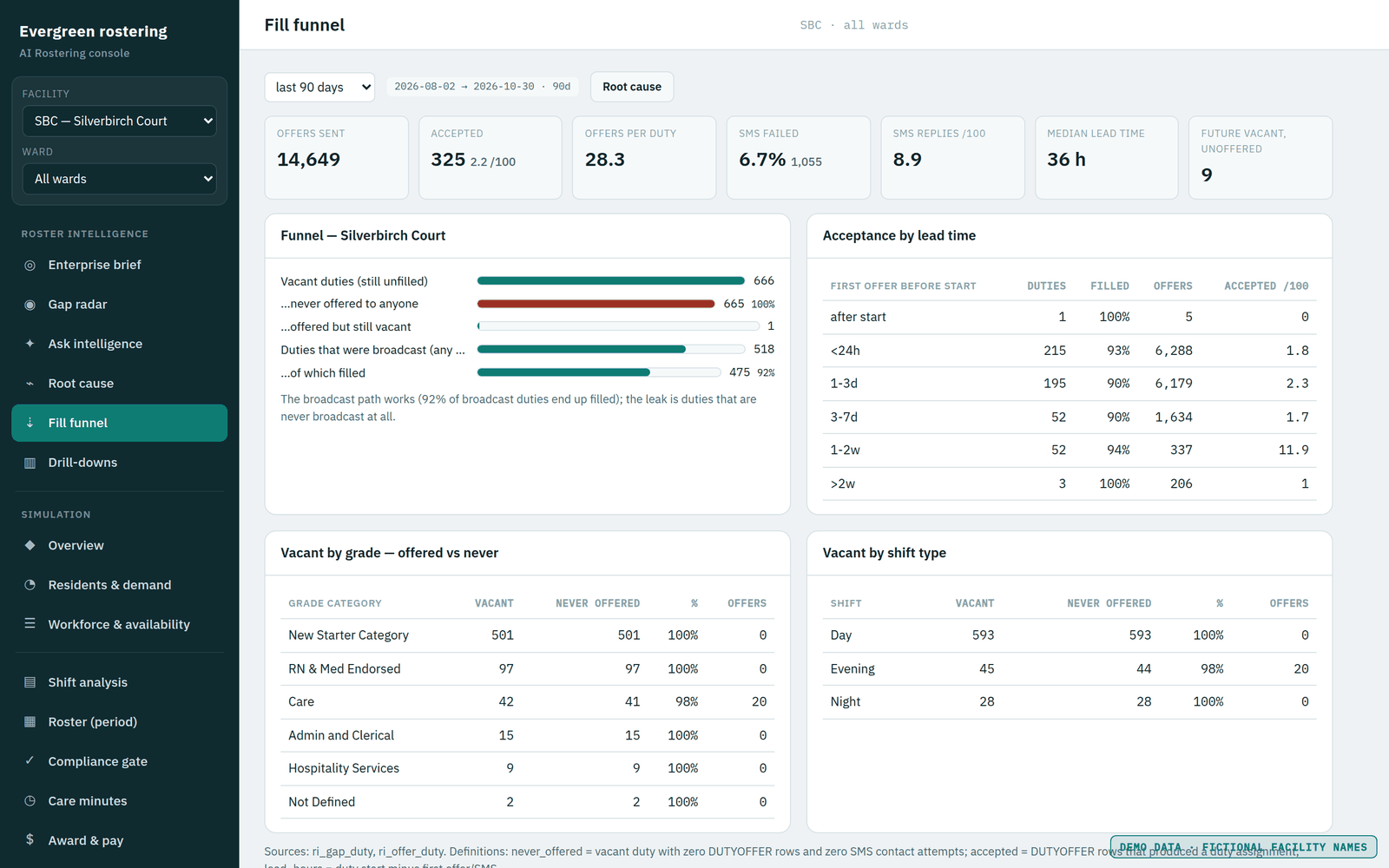Click the Shift analysis icon
The height and width of the screenshot is (868, 1389).
click(30, 682)
